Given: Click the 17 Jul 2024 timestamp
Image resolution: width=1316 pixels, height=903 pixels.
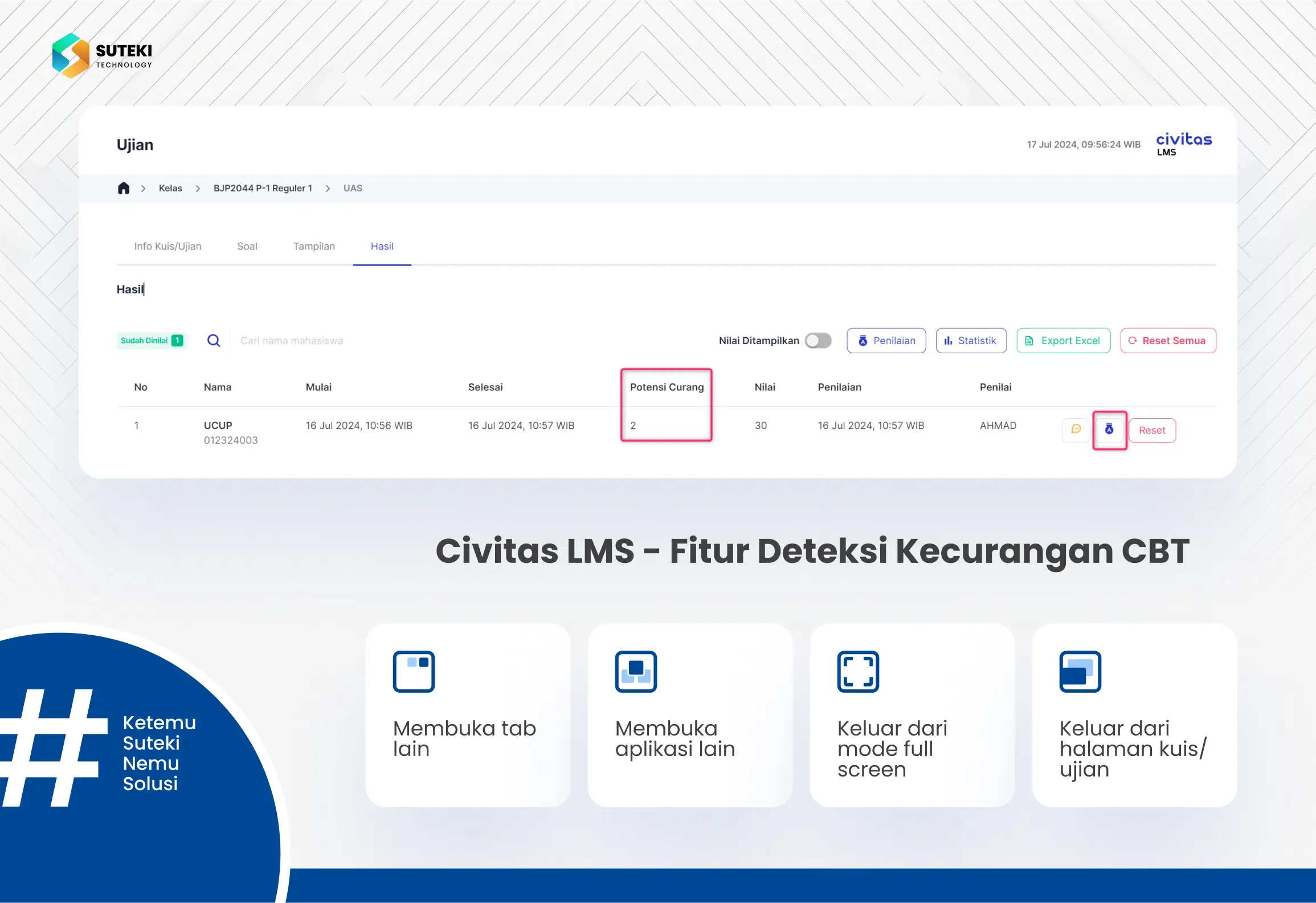Looking at the screenshot, I should 1084,144.
